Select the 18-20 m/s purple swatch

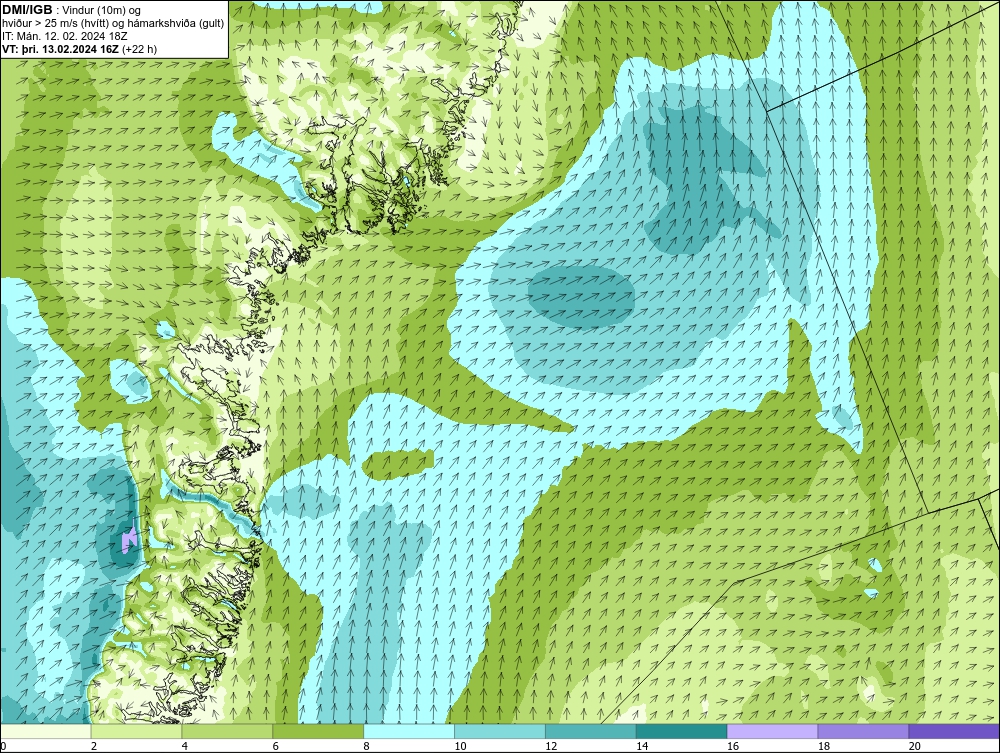point(864,731)
